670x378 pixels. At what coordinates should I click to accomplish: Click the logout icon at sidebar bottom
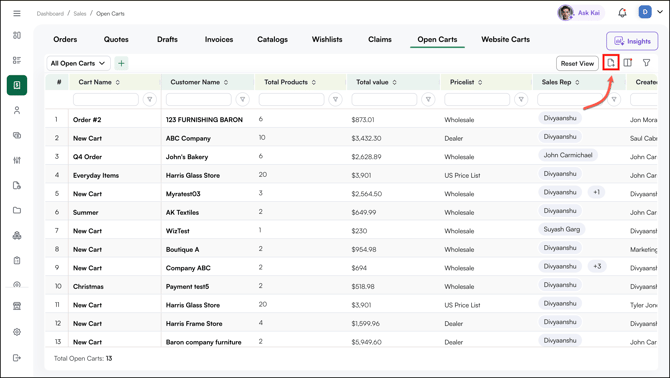[17, 357]
